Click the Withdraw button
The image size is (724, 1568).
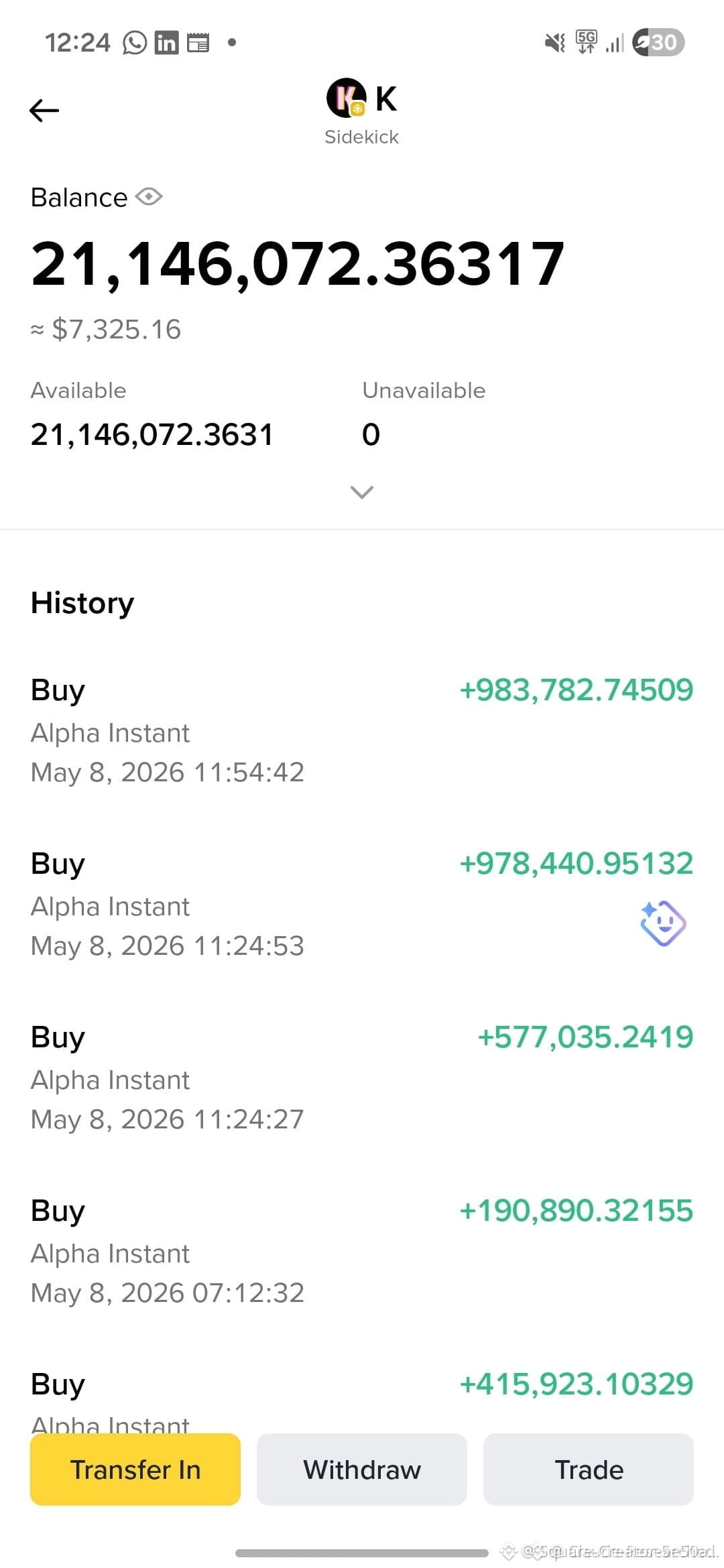tap(362, 1469)
